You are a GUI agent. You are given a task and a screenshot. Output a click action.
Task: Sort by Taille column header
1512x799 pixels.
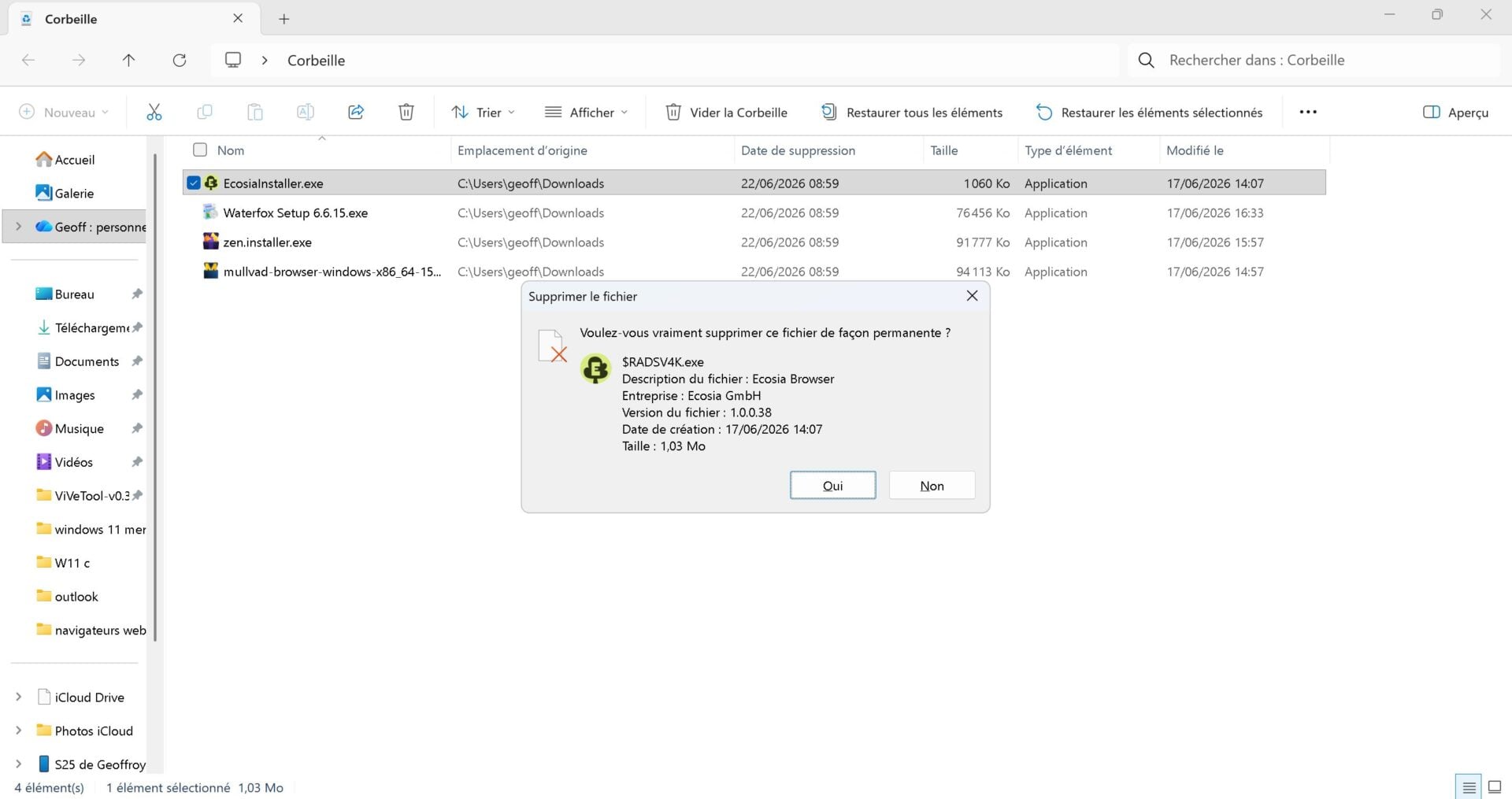click(944, 150)
